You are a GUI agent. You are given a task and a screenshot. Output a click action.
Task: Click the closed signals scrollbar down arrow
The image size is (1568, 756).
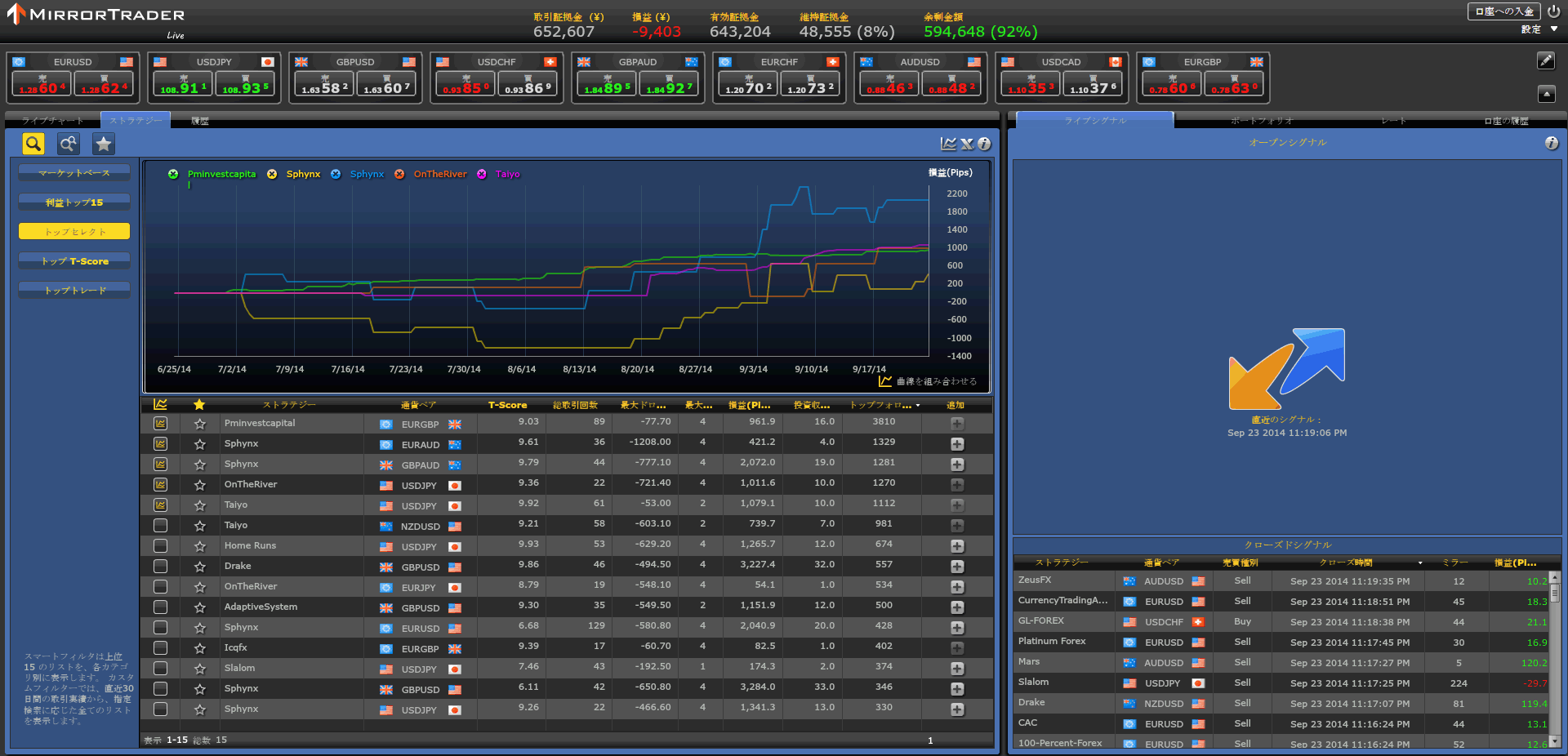point(1554,741)
